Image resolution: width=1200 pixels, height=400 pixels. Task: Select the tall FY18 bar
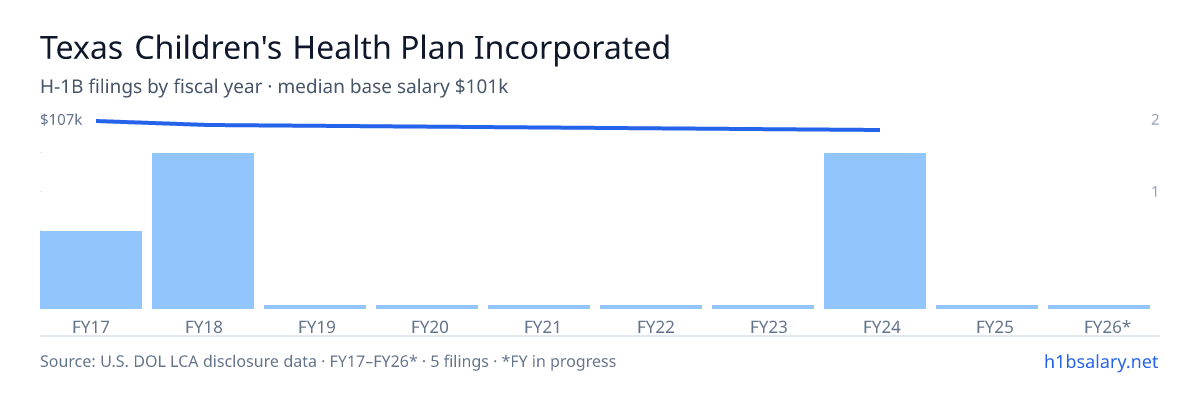tap(203, 231)
